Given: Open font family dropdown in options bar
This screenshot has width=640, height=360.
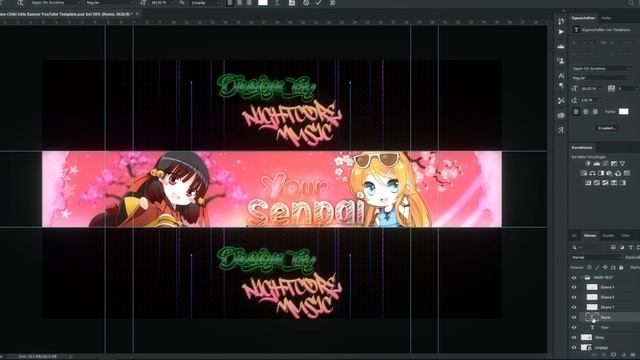Looking at the screenshot, I should click(55, 3).
